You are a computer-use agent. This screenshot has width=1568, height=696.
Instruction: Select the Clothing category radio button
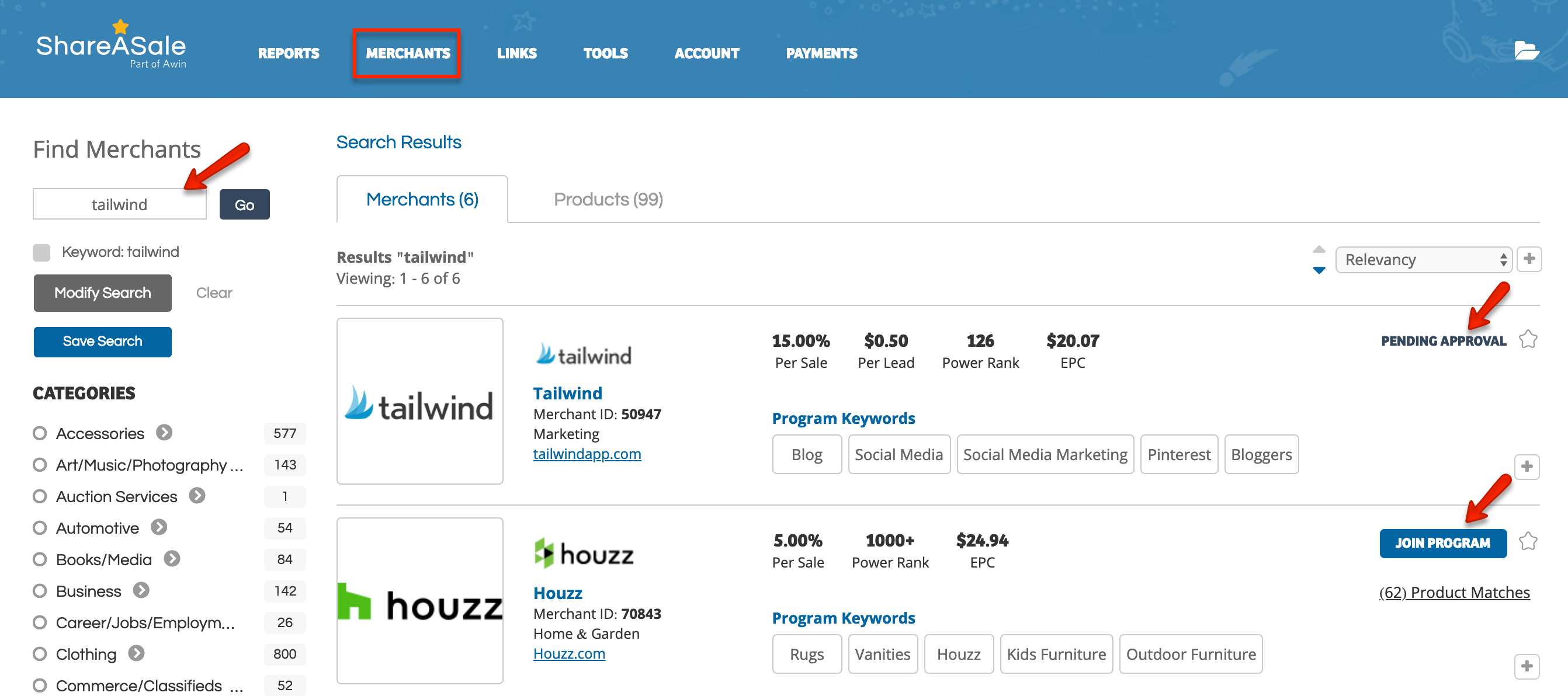click(x=40, y=654)
